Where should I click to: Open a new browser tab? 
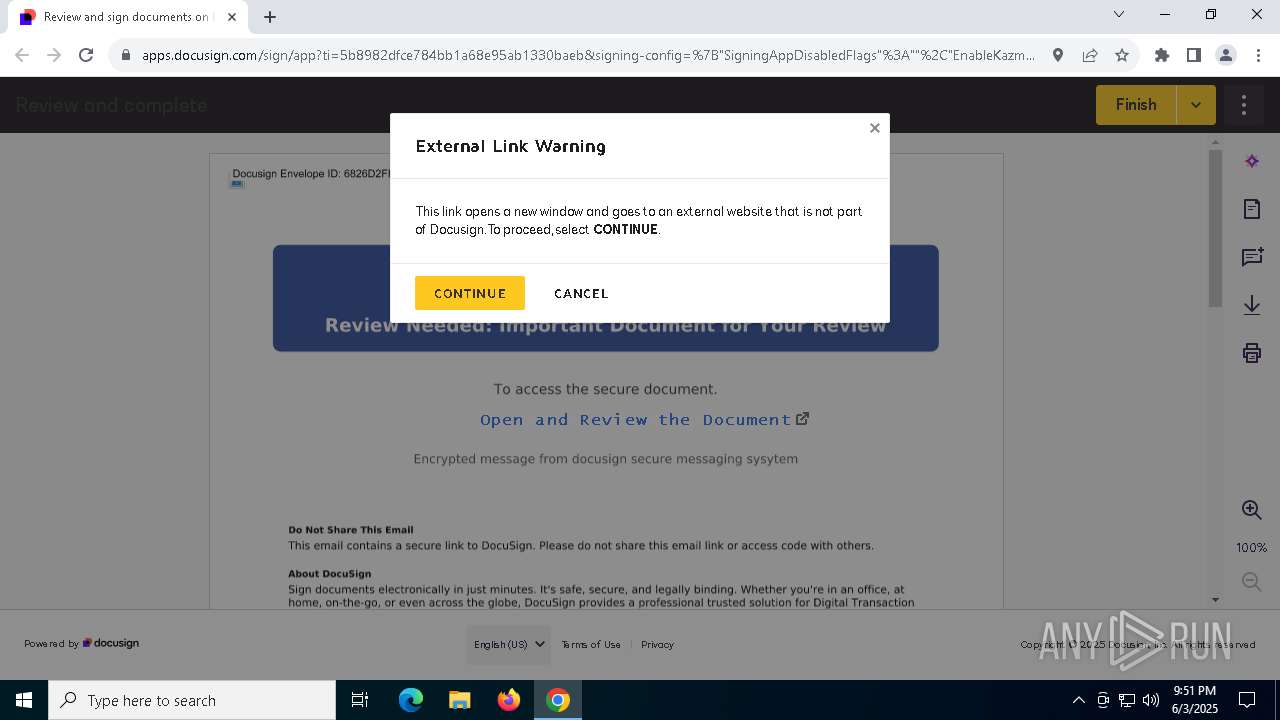[x=270, y=16]
